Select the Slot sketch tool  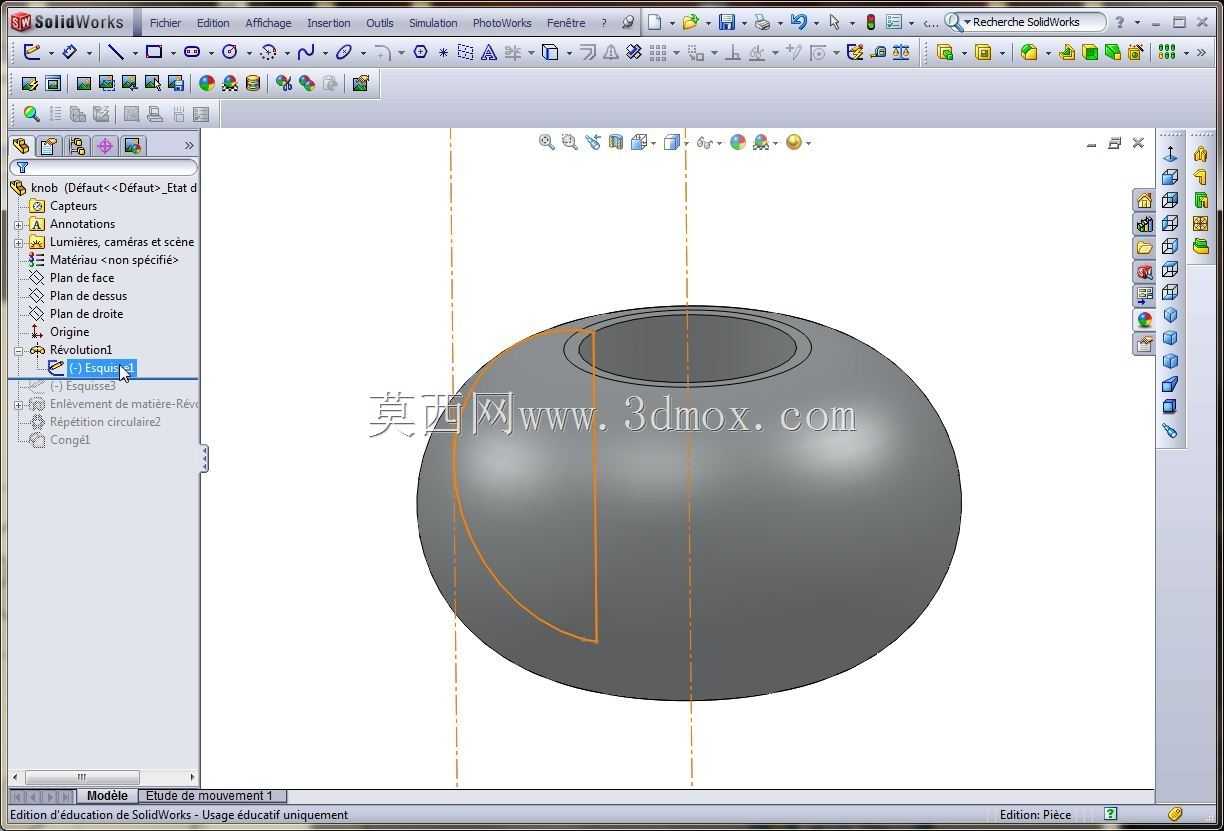point(192,52)
